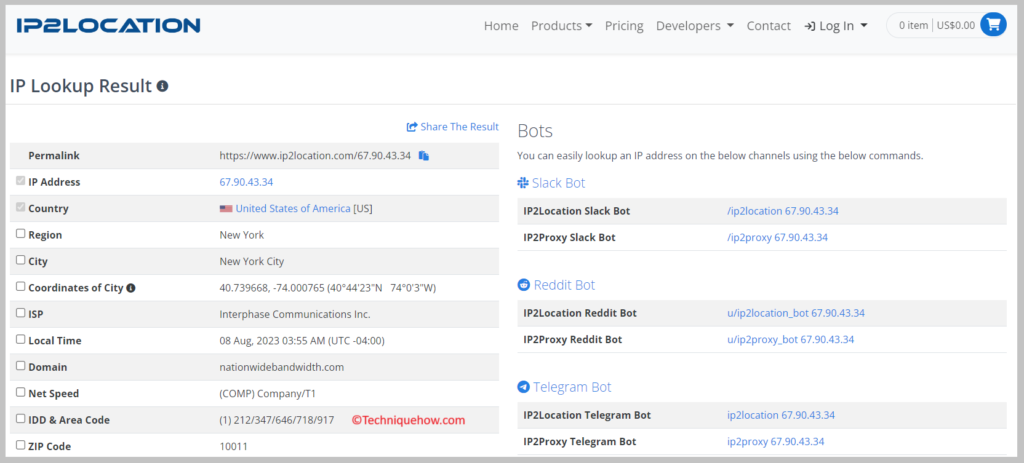This screenshot has height=463, width=1024.
Task: Toggle the IP Address checkbox
Action: click(21, 181)
